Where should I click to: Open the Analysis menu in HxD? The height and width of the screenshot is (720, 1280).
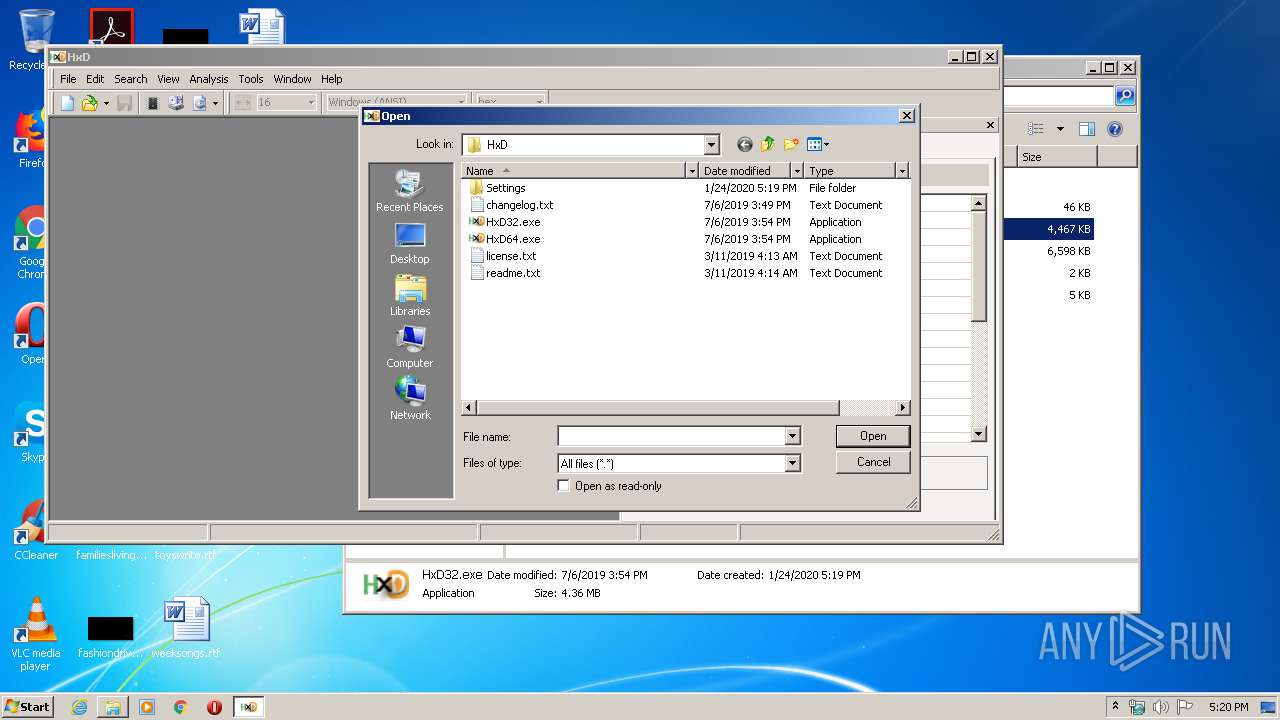click(209, 79)
